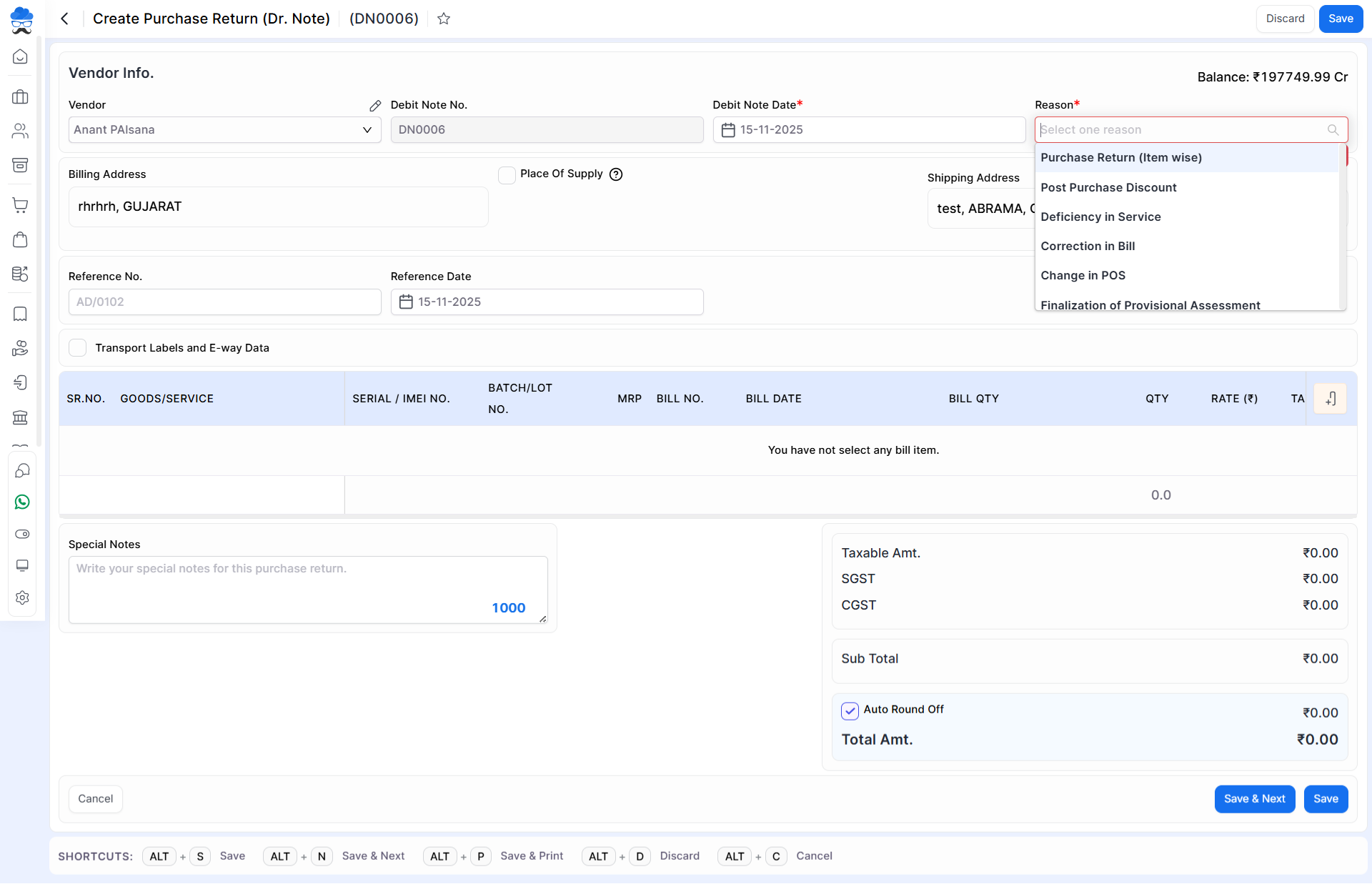Check Transport Labels and E-way Data
The height and width of the screenshot is (884, 1372).
pos(78,348)
